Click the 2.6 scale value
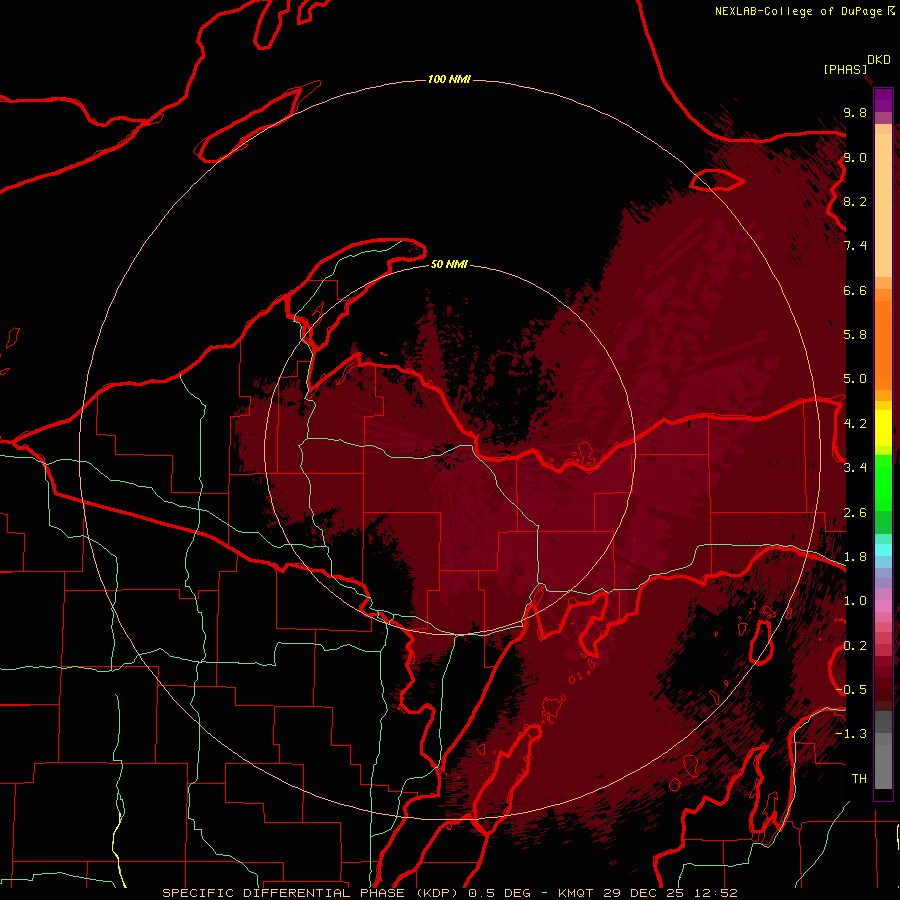Viewport: 900px width, 900px height. [x=855, y=513]
